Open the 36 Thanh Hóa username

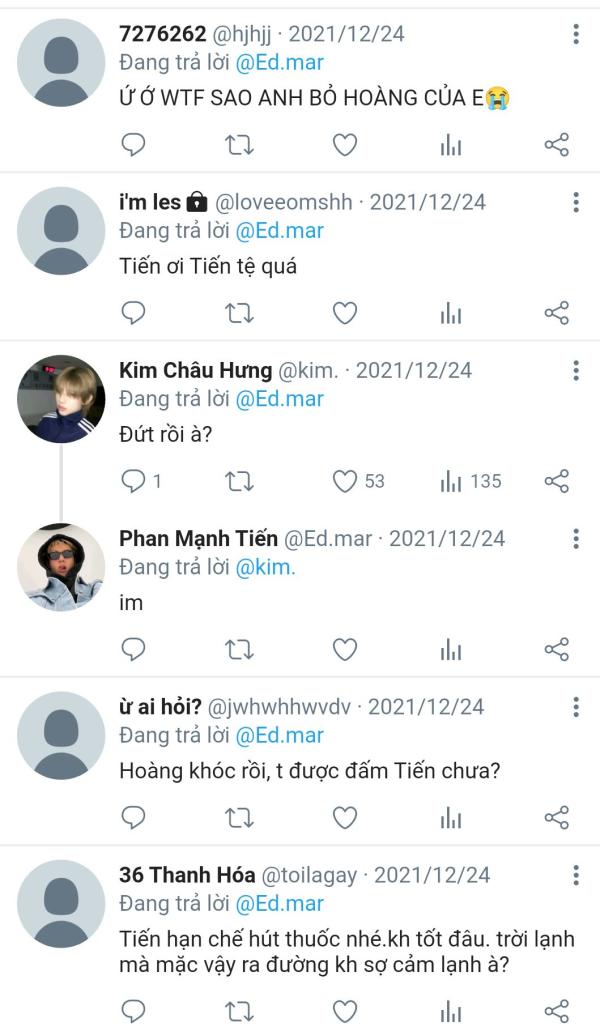click(187, 875)
